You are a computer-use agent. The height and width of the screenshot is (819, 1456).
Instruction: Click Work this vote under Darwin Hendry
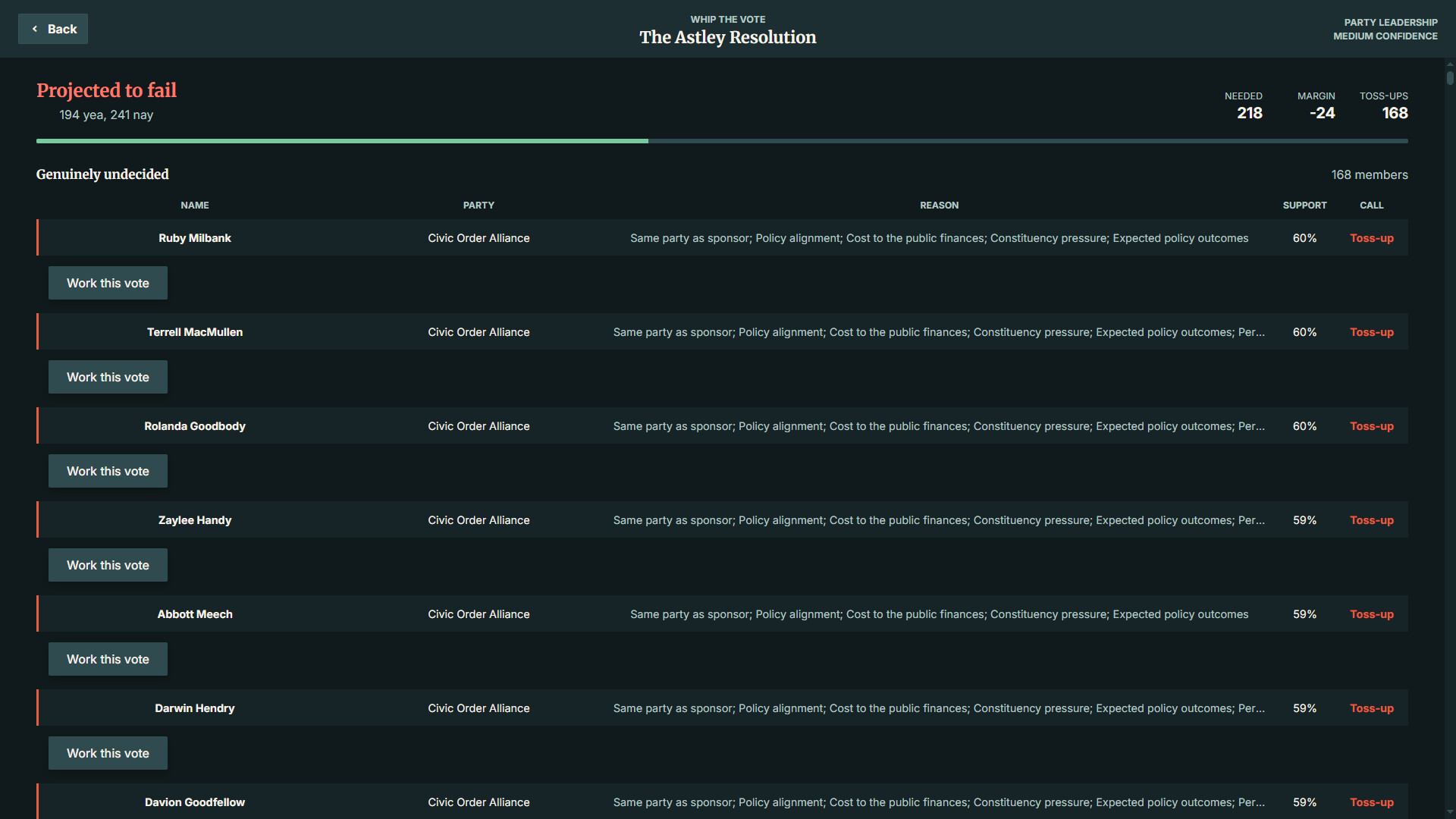[108, 753]
